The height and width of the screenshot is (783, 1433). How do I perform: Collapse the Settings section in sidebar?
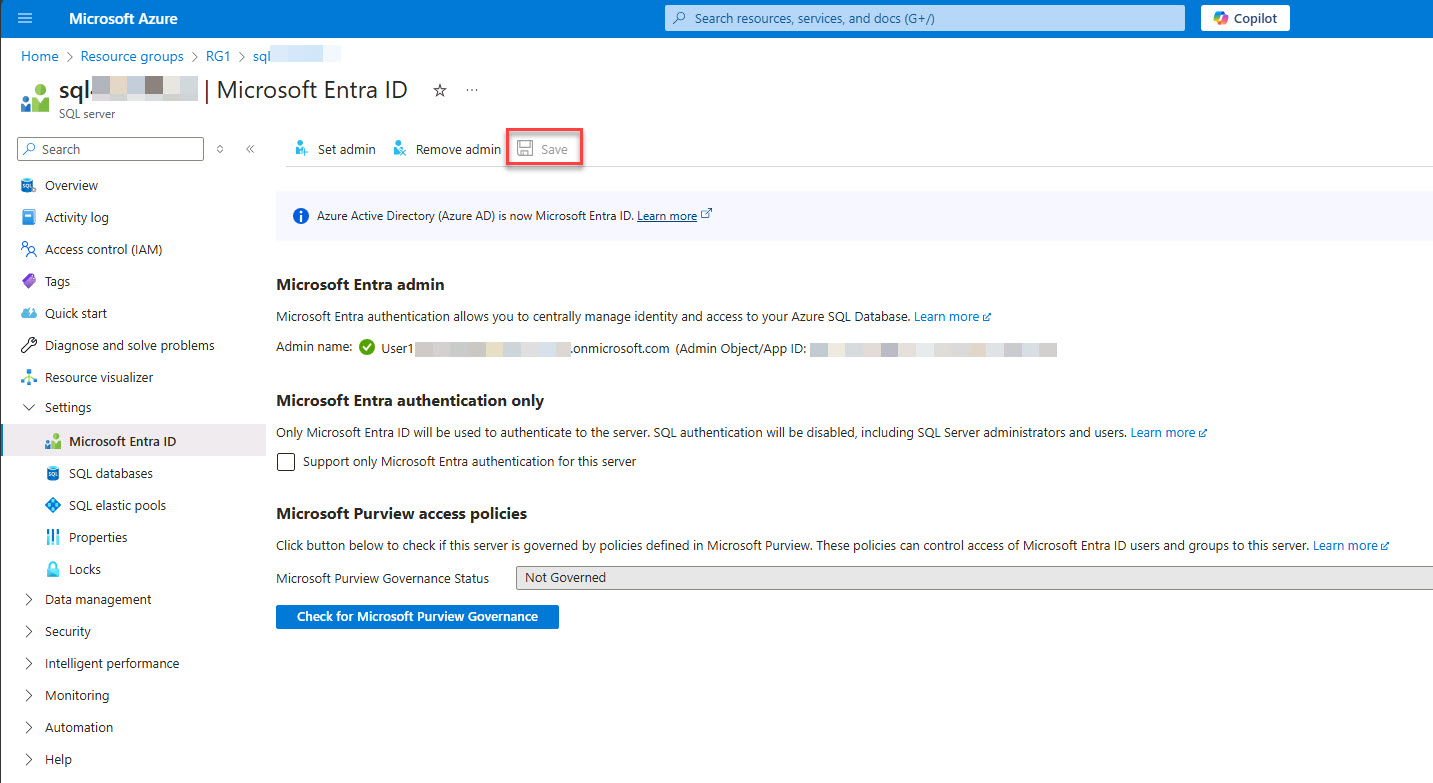tap(28, 408)
